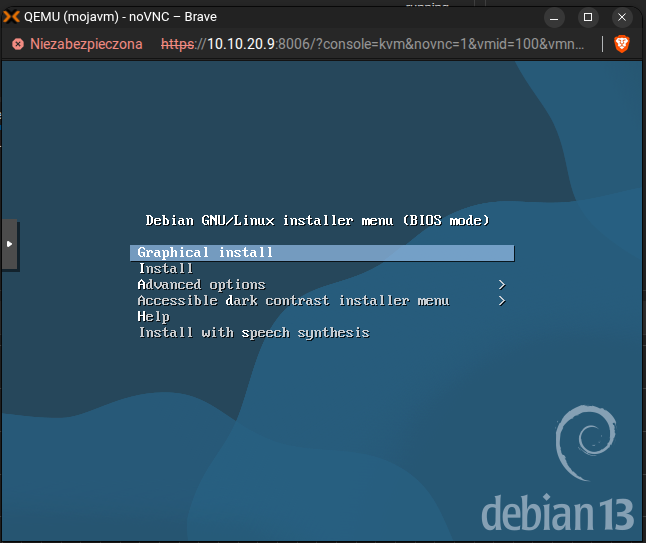
Task: Click the Debian installer menu title text
Action: click(x=317, y=220)
